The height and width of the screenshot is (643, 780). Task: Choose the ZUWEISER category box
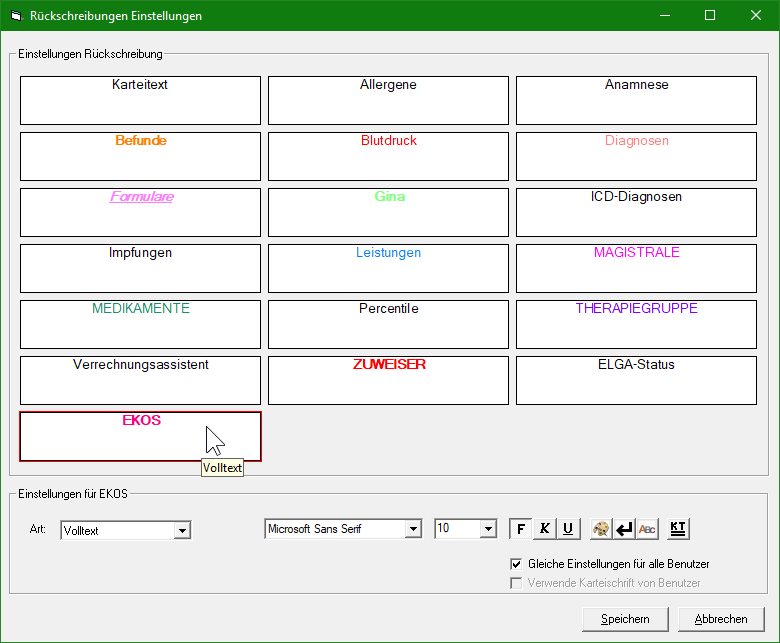(x=389, y=380)
